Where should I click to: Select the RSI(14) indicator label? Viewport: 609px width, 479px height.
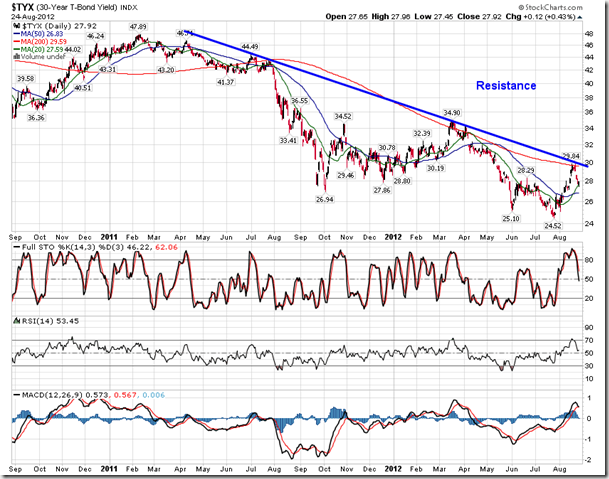(x=37, y=322)
